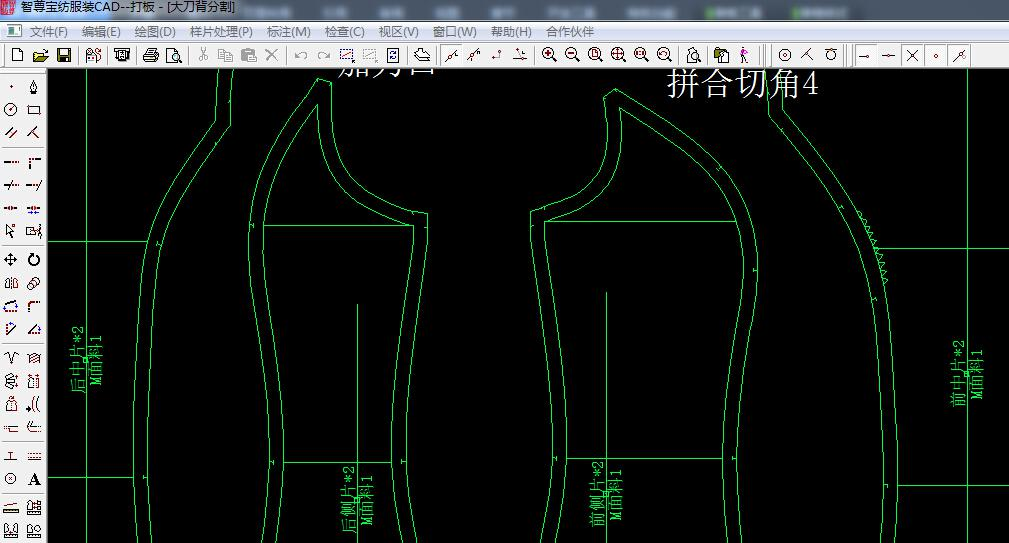Select the circle drawing tool in left toolbox
Image resolution: width=1009 pixels, height=543 pixels.
pyautogui.click(x=11, y=110)
